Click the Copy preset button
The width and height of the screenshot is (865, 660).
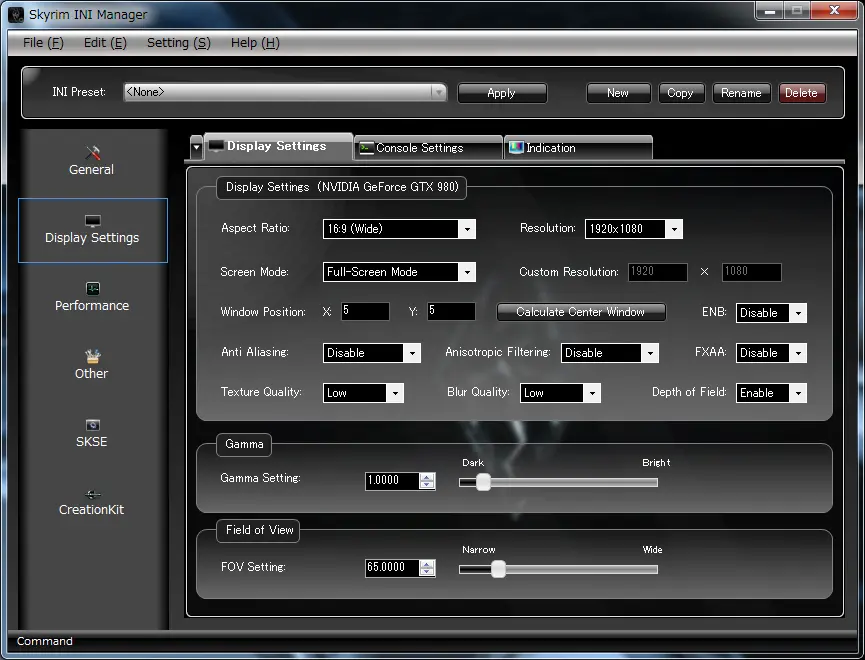click(681, 93)
